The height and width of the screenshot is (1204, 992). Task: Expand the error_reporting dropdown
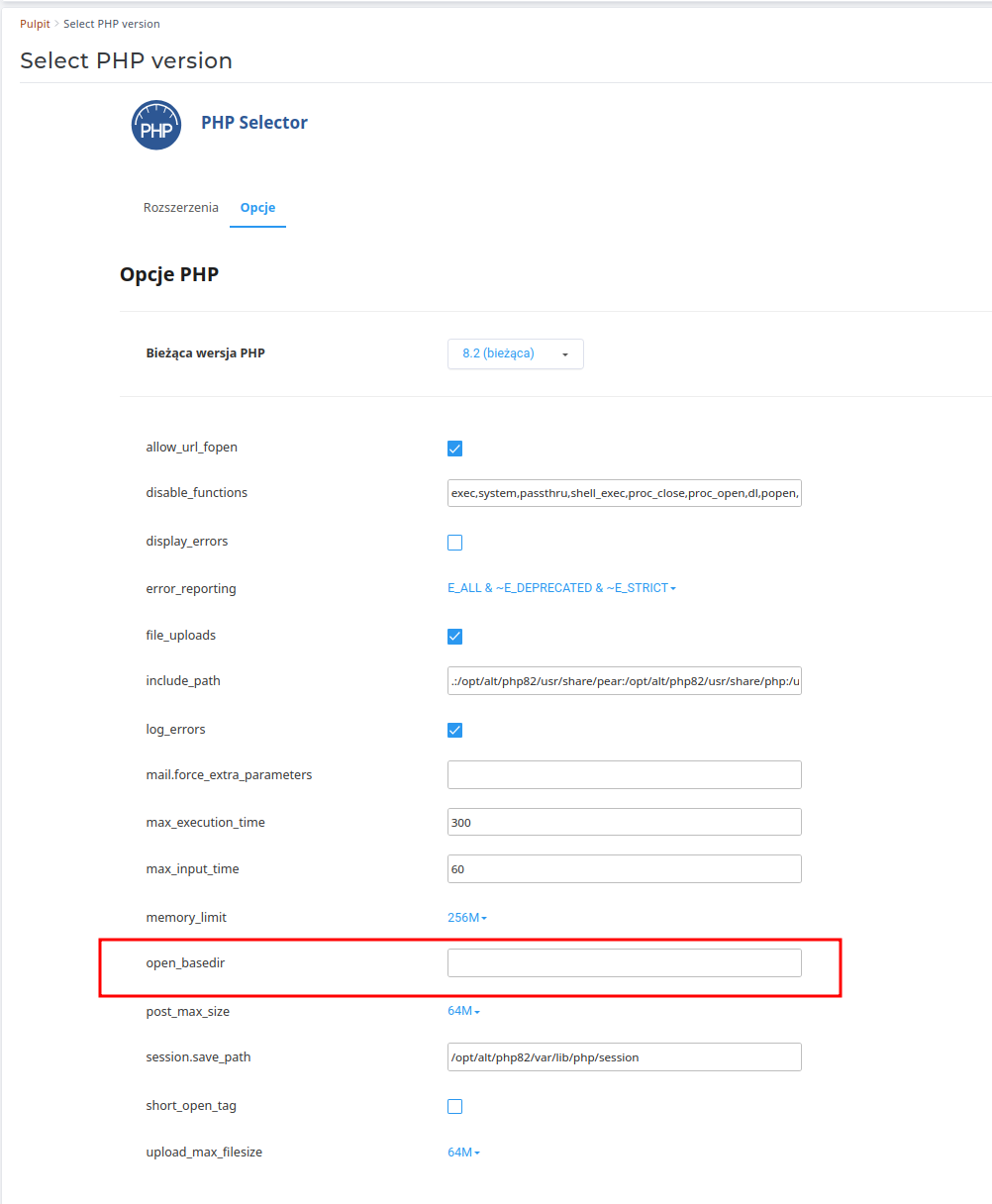(561, 588)
